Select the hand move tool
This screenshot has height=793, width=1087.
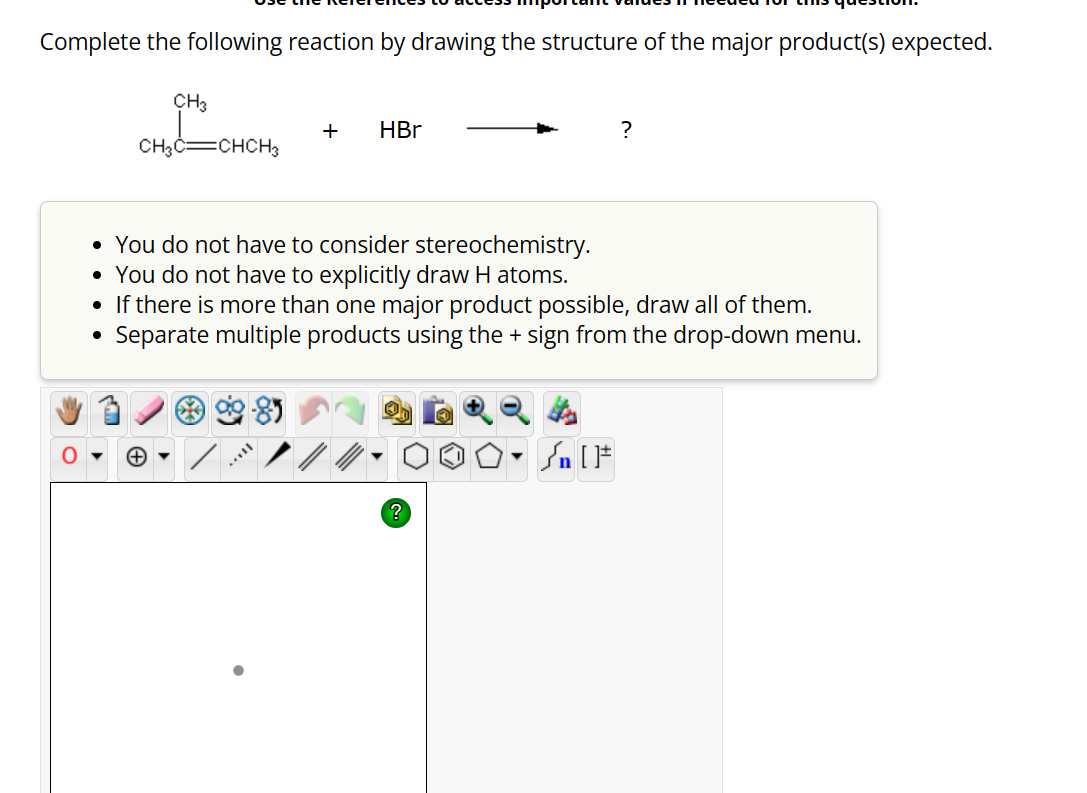coord(69,412)
